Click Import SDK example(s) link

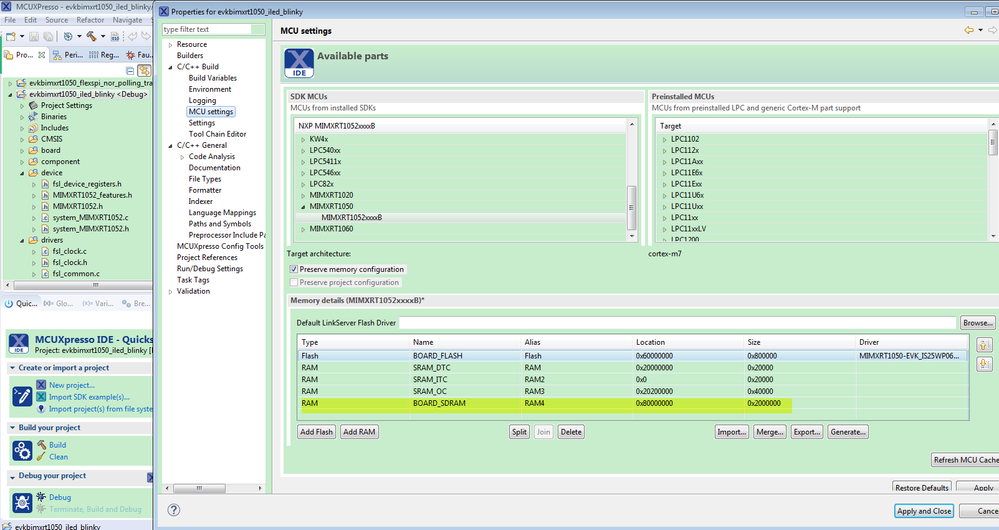pos(89,397)
